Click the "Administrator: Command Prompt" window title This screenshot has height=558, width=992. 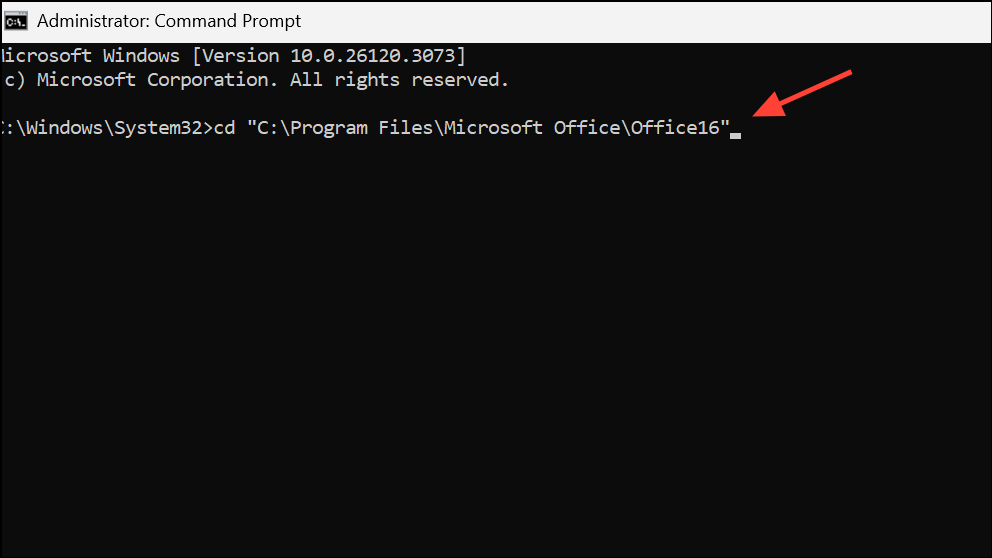click(169, 21)
